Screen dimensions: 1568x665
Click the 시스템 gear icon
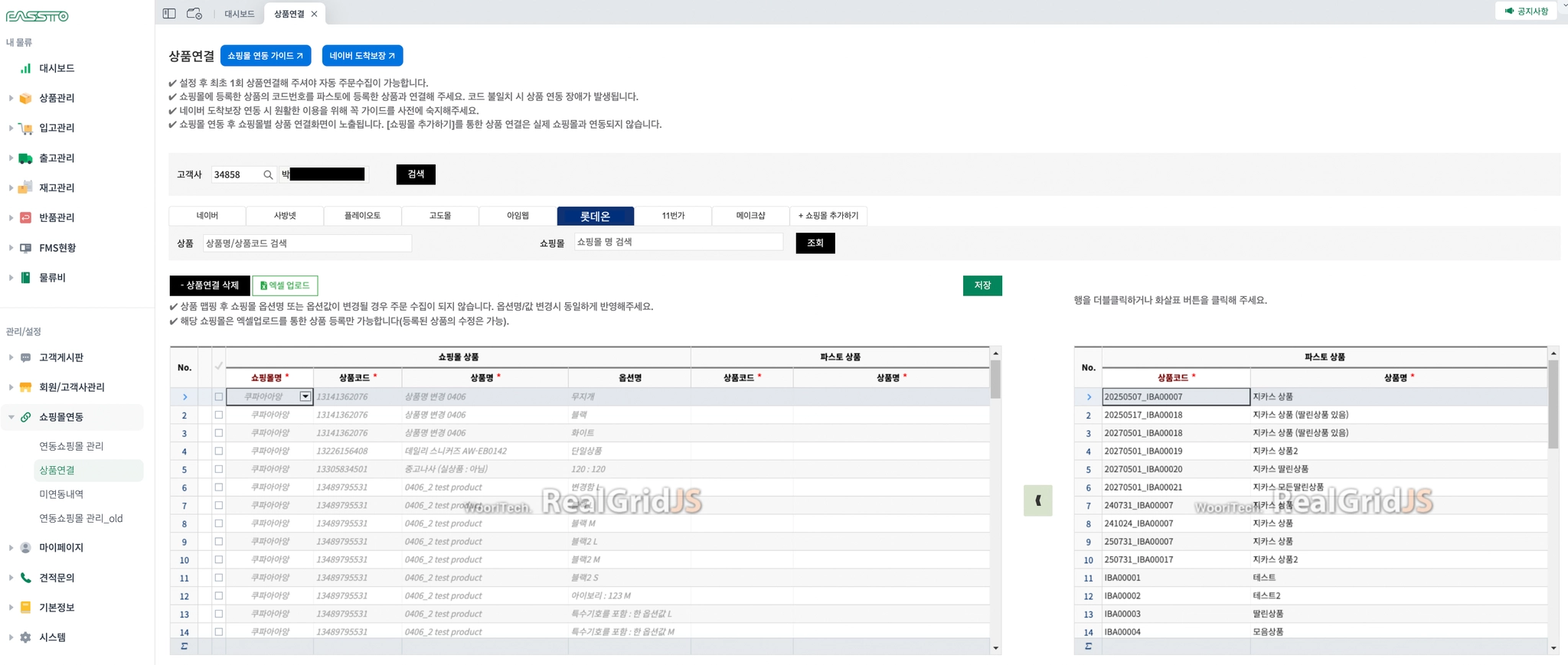pyautogui.click(x=25, y=637)
